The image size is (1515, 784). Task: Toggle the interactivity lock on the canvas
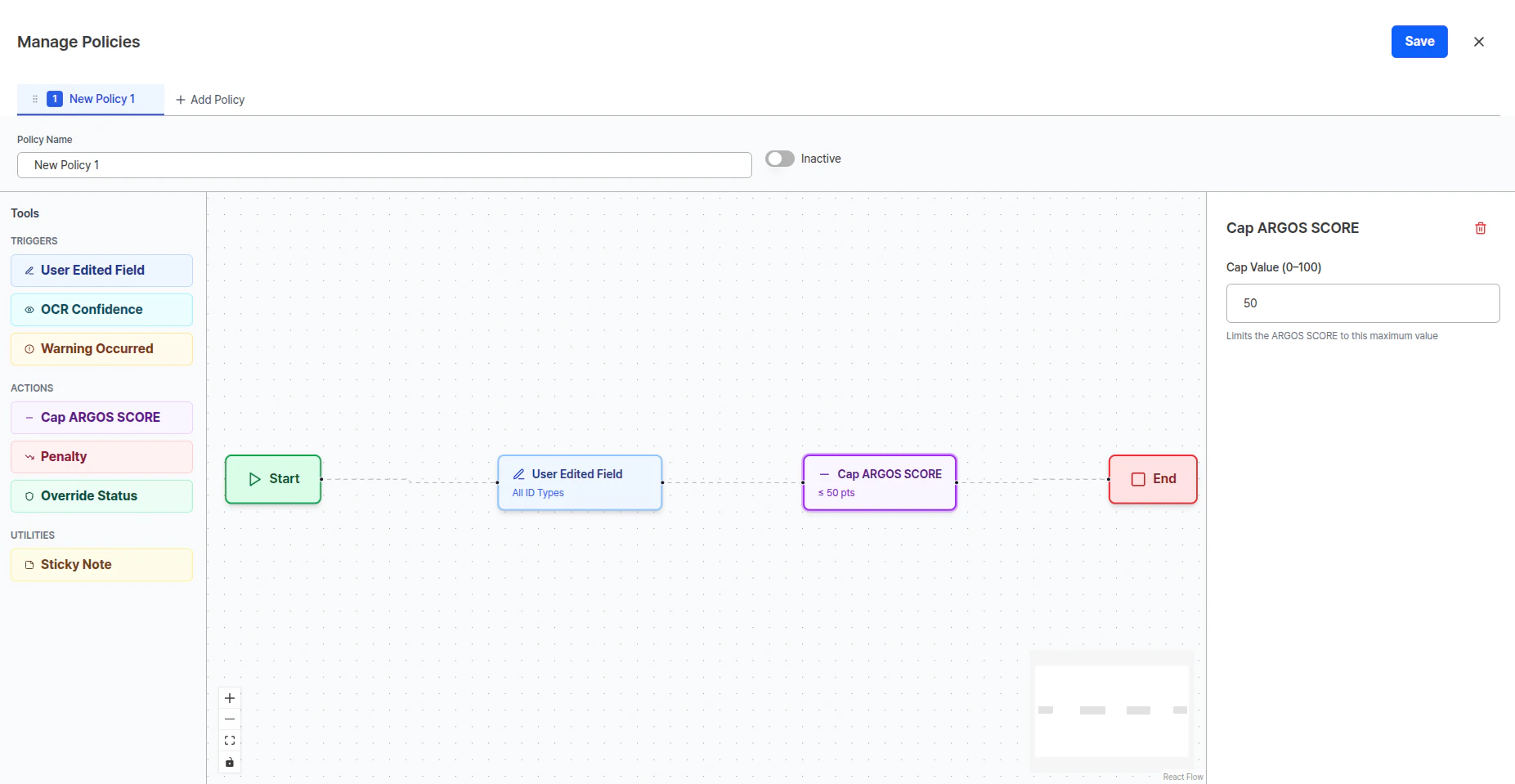tap(230, 762)
